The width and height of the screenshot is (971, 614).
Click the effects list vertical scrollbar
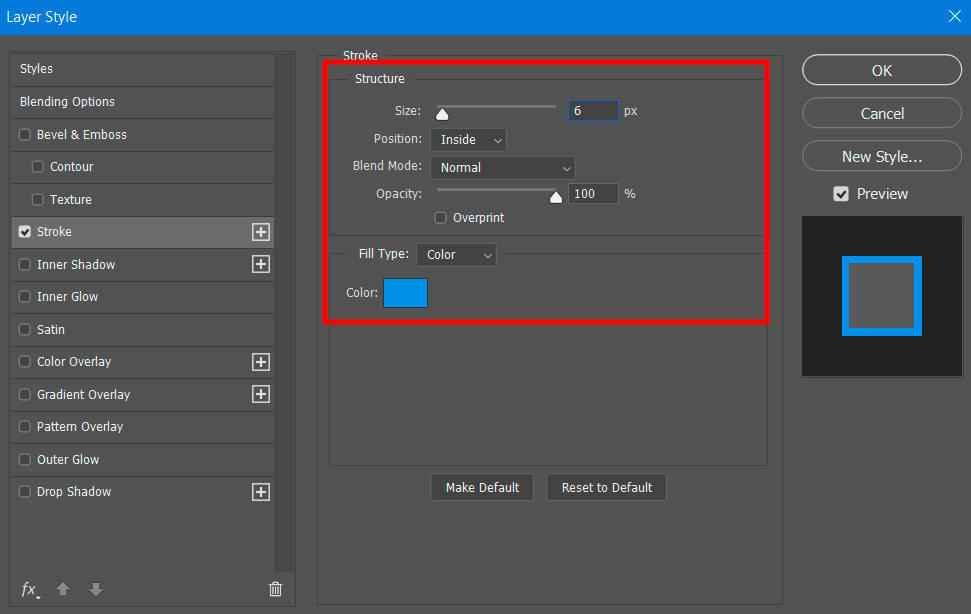coord(284,313)
